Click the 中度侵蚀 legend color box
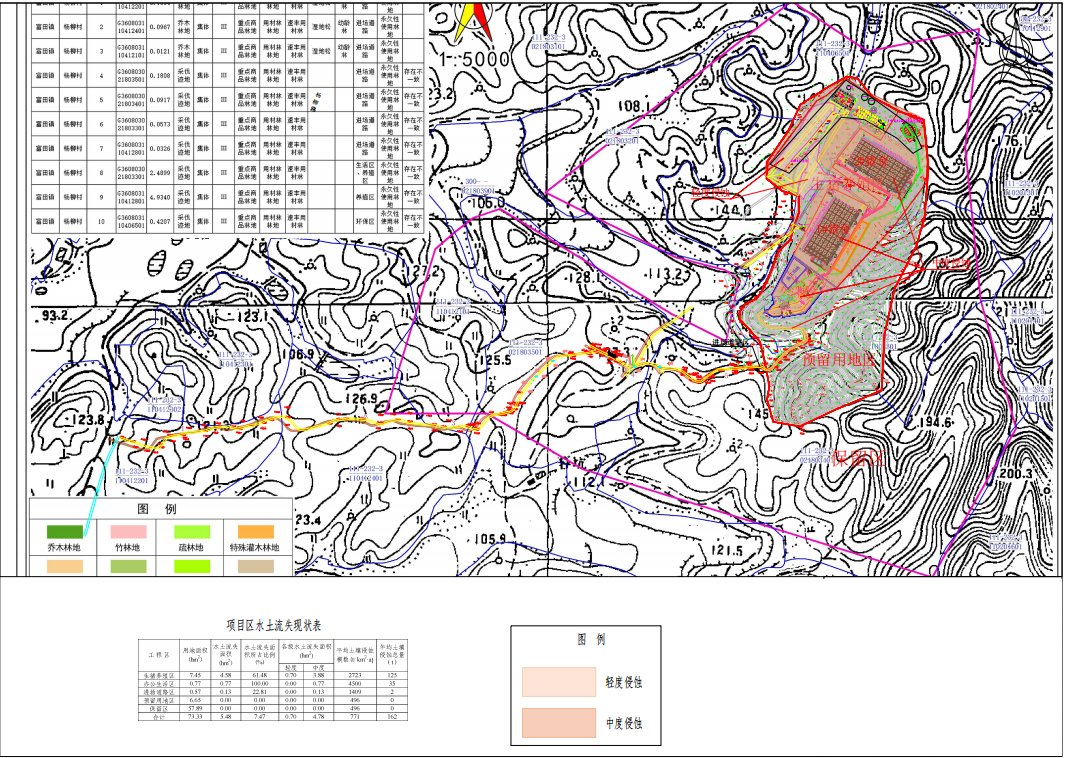Viewport: 1067px width, 758px height. (x=558, y=723)
